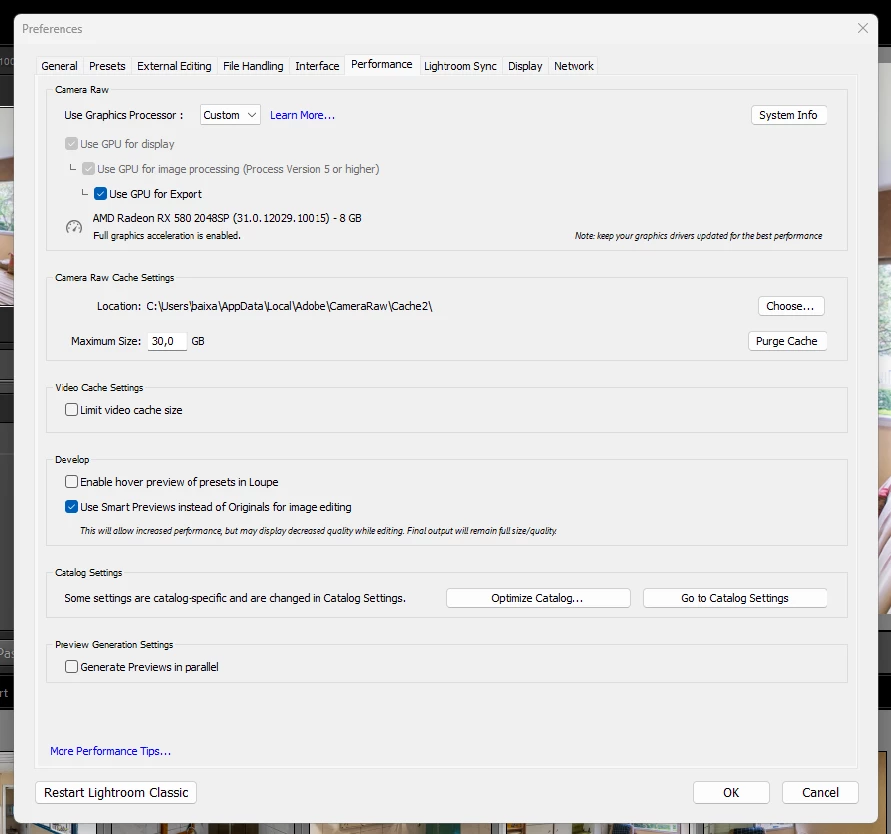Open the More Performance Tips link
Screen dimensions: 891x834
[110, 750]
